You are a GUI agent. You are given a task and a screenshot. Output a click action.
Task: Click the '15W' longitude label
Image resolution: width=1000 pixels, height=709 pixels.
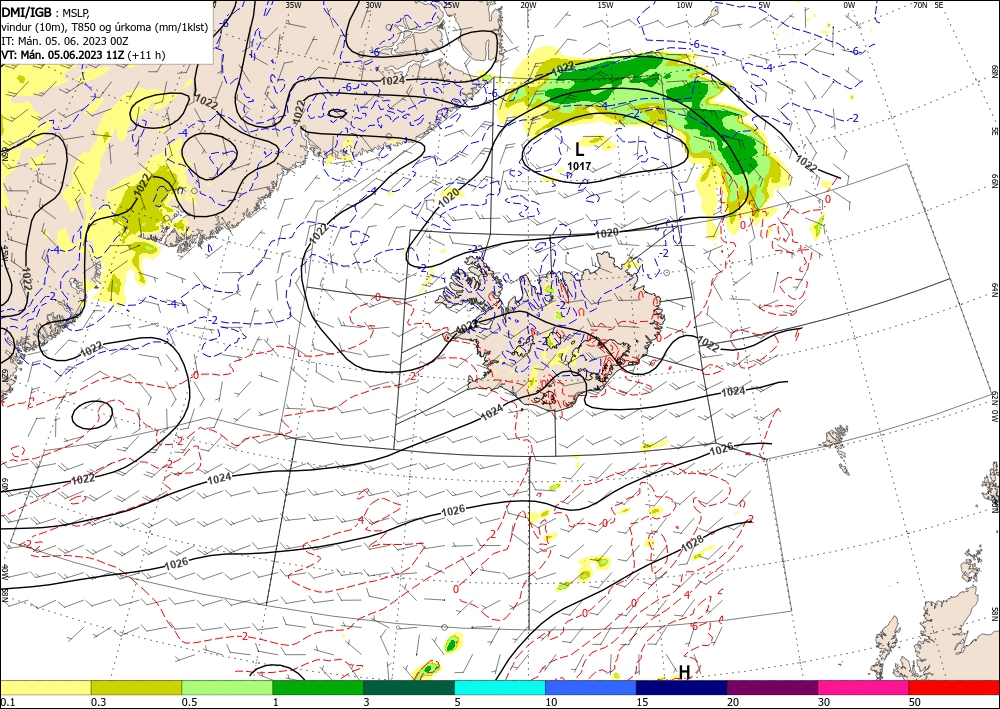tap(606, 5)
